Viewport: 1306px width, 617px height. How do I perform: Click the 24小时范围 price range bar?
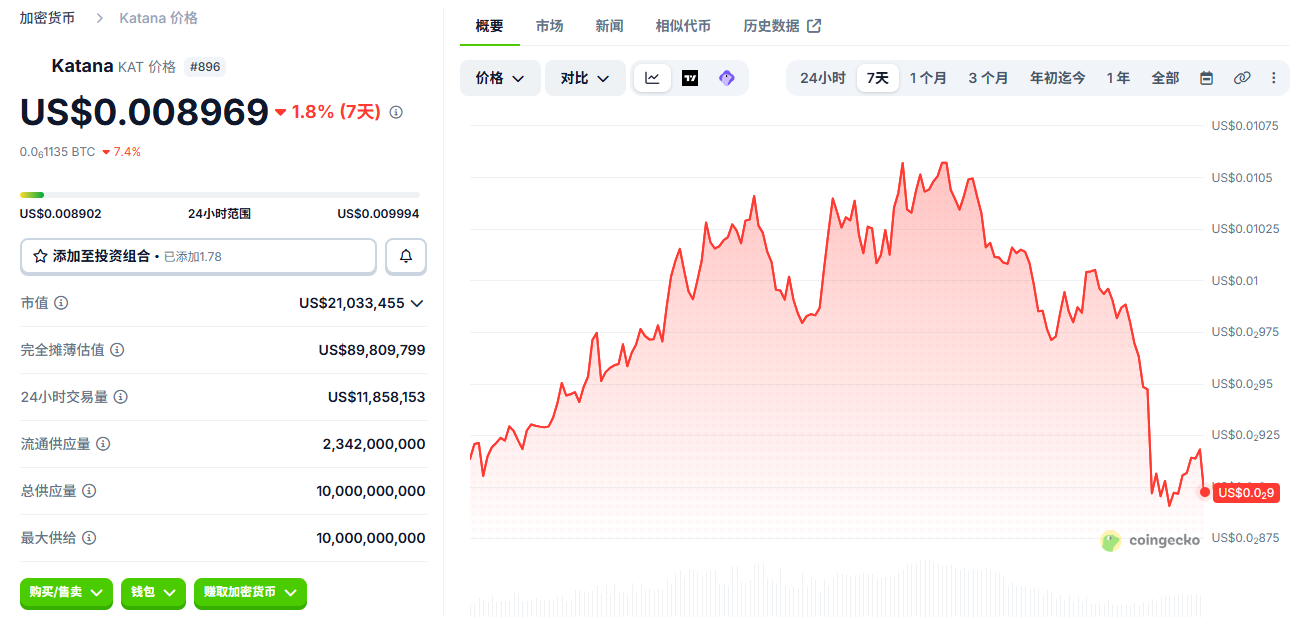(x=220, y=194)
